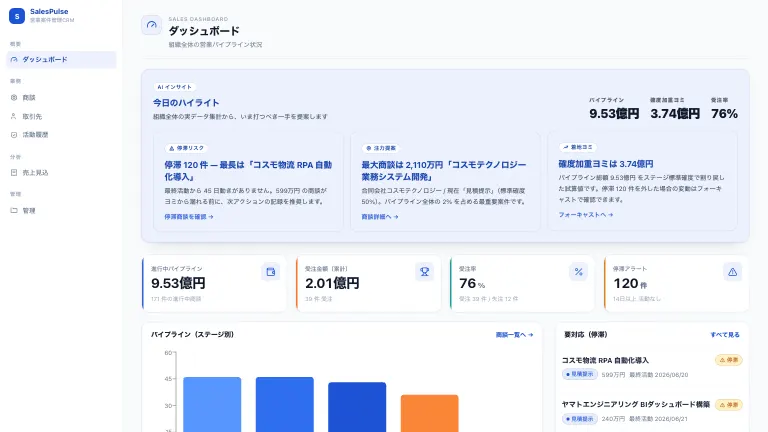Click the 着地ヨミ tag
Viewport: 768px width, 432px height.
click(578, 147)
